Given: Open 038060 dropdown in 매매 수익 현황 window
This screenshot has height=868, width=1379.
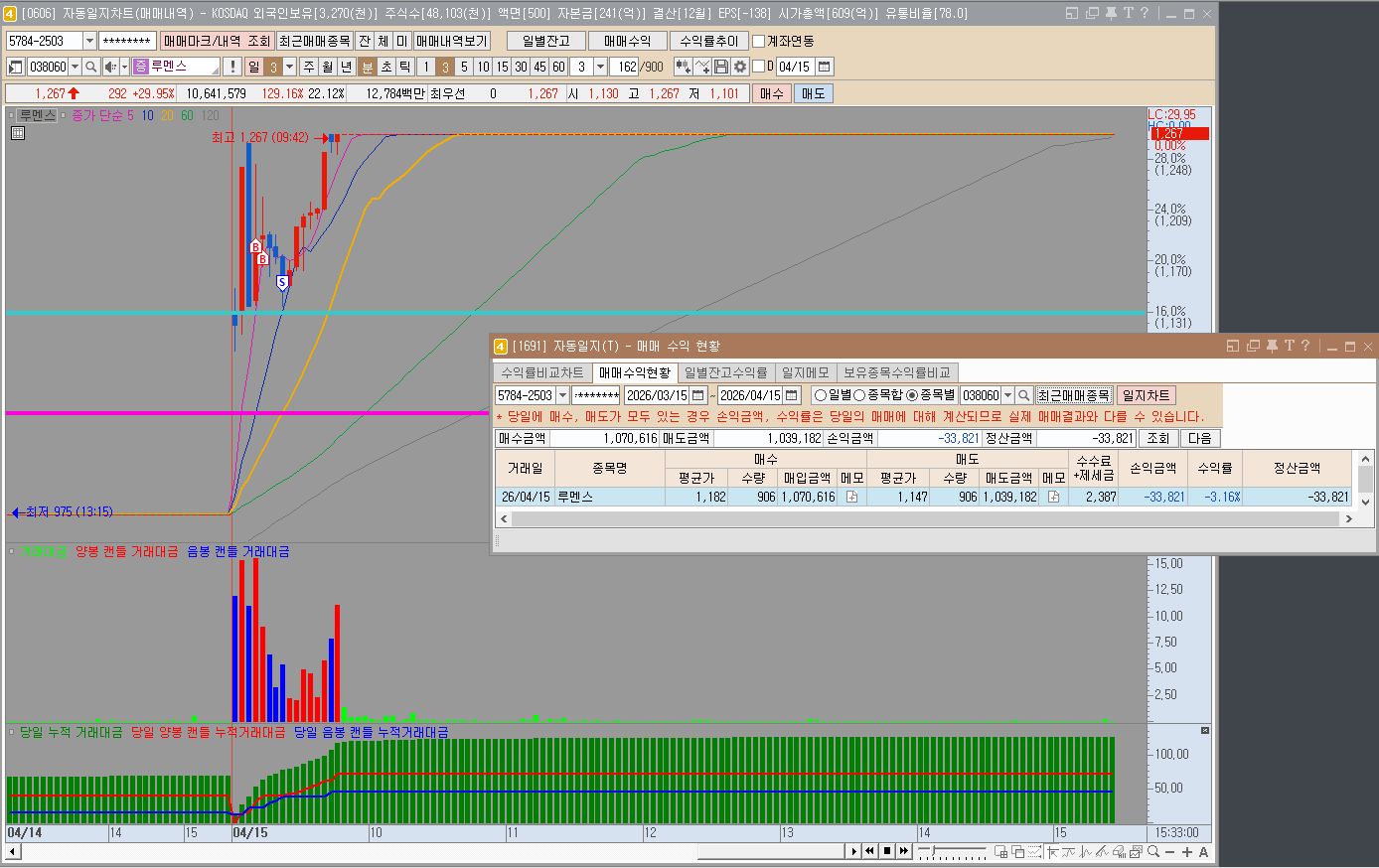Looking at the screenshot, I should [x=1007, y=395].
